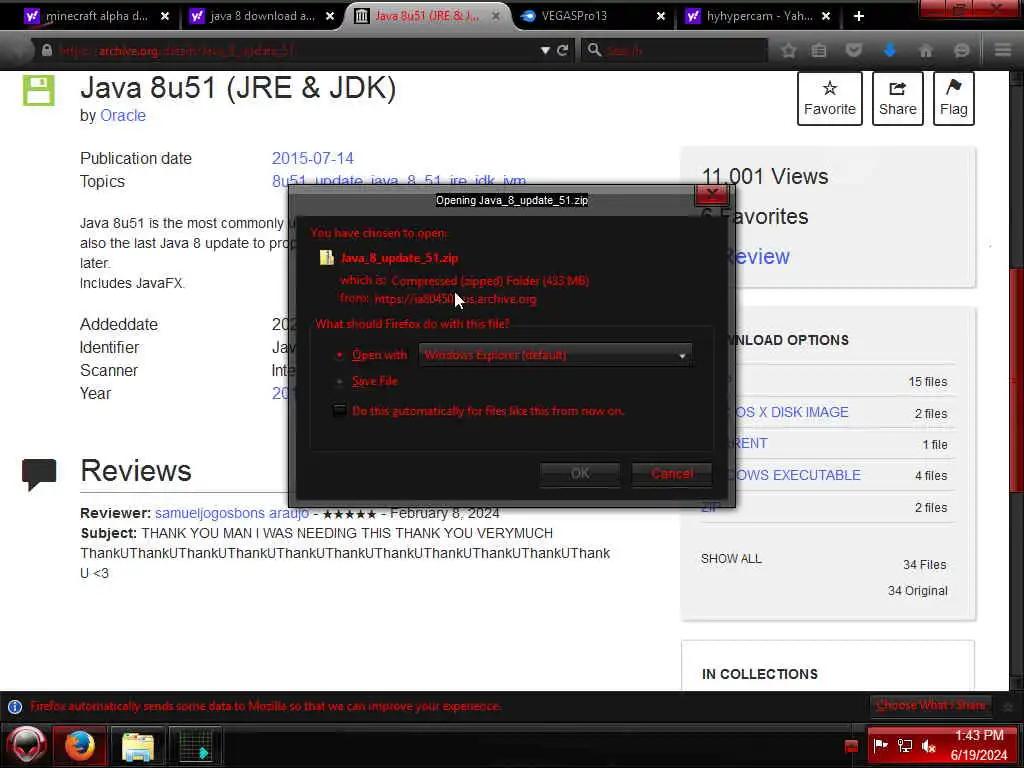Click the reload page icon
Viewport: 1024px width, 768px height.
562,50
